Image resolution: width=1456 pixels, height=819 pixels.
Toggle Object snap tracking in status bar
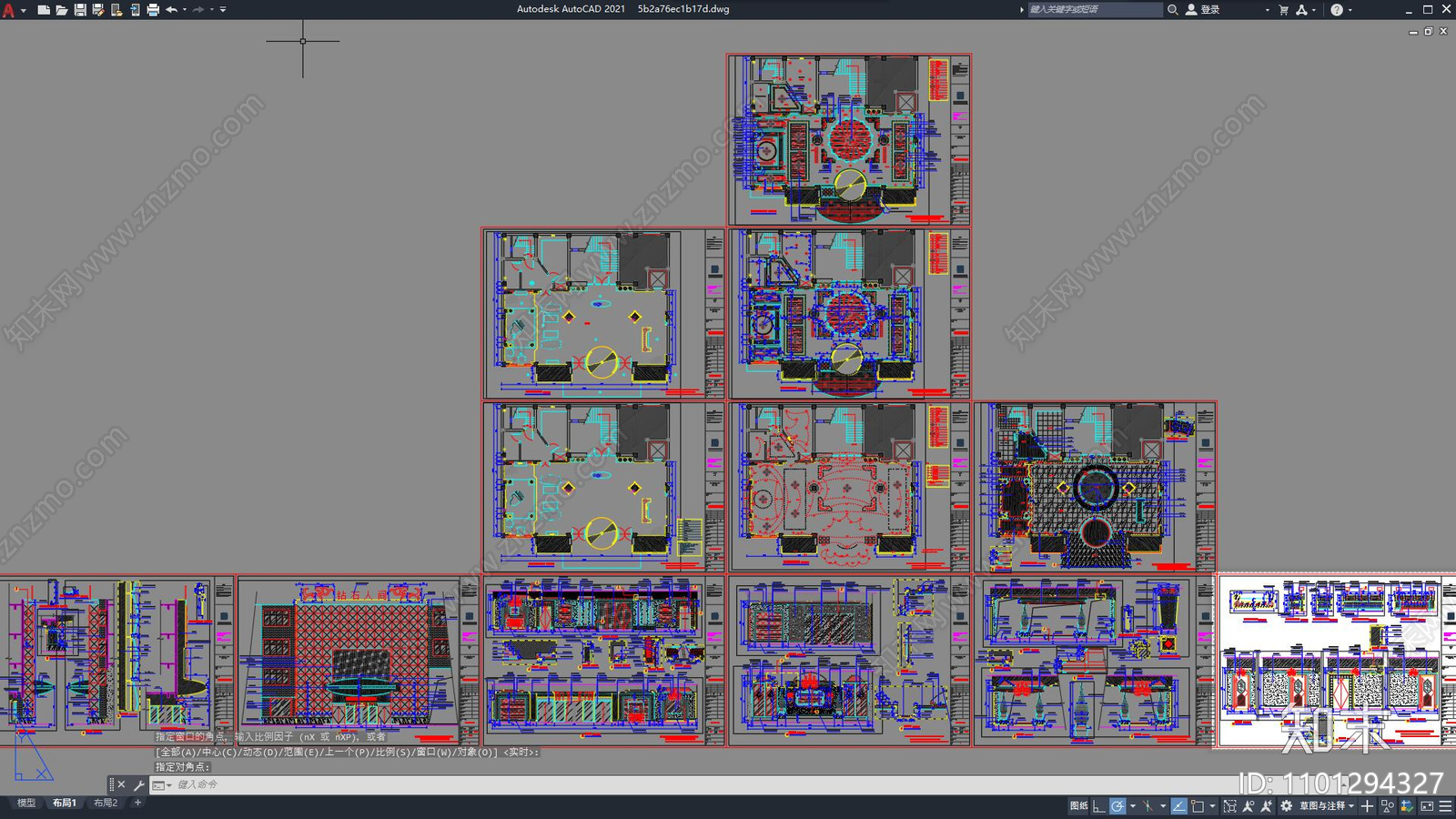(1179, 805)
